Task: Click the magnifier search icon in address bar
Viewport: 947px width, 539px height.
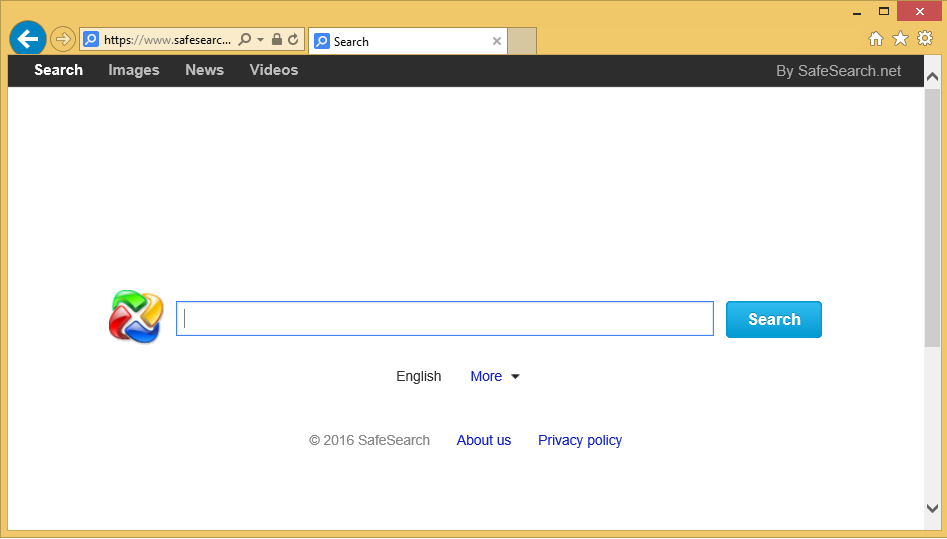Action: (x=245, y=40)
